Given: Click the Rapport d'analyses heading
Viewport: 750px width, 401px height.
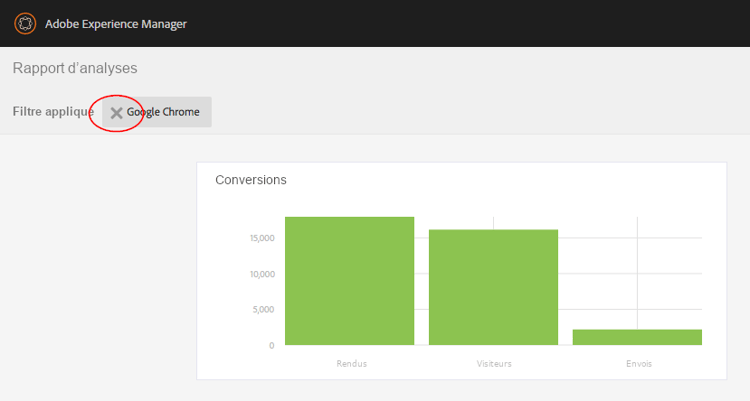Looking at the screenshot, I should [75, 68].
